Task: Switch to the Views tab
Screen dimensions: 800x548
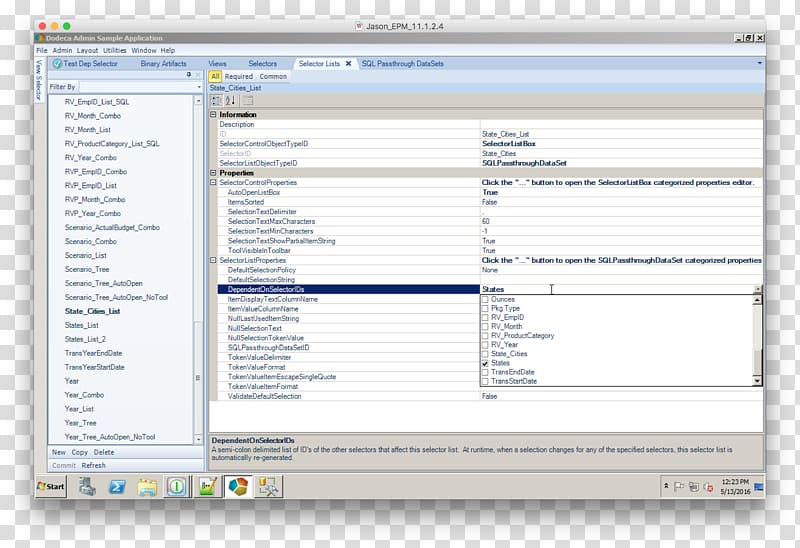Action: pyautogui.click(x=217, y=64)
